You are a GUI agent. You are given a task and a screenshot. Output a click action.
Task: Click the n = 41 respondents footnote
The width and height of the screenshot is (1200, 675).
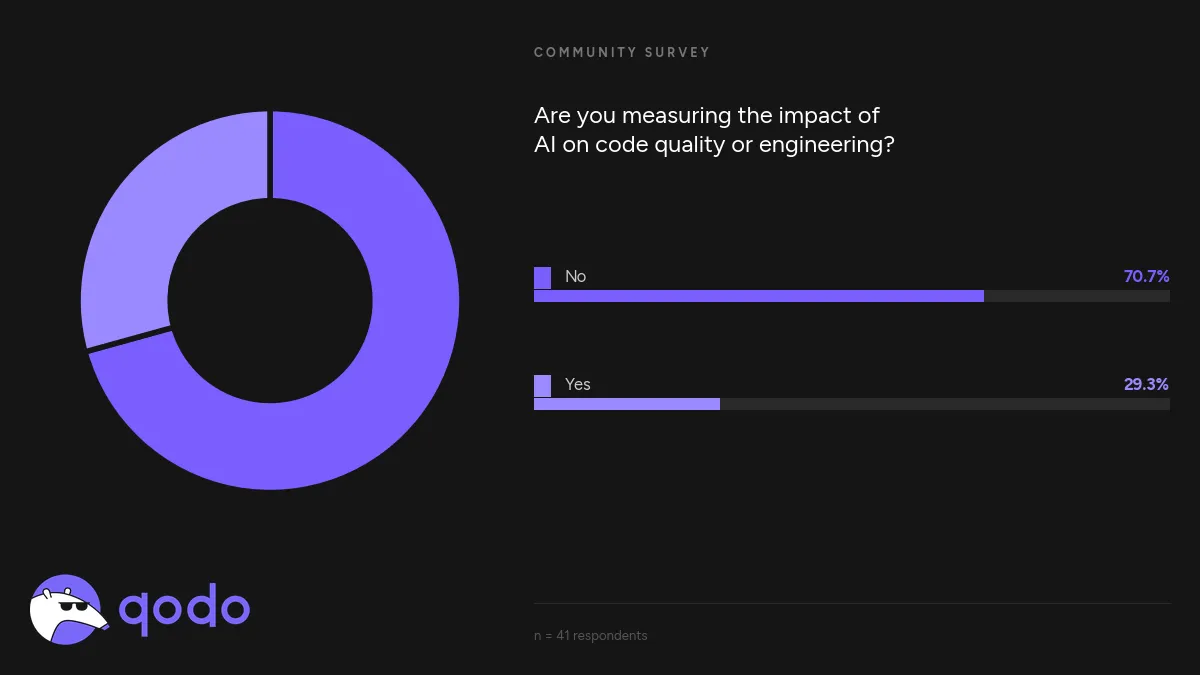coord(591,636)
